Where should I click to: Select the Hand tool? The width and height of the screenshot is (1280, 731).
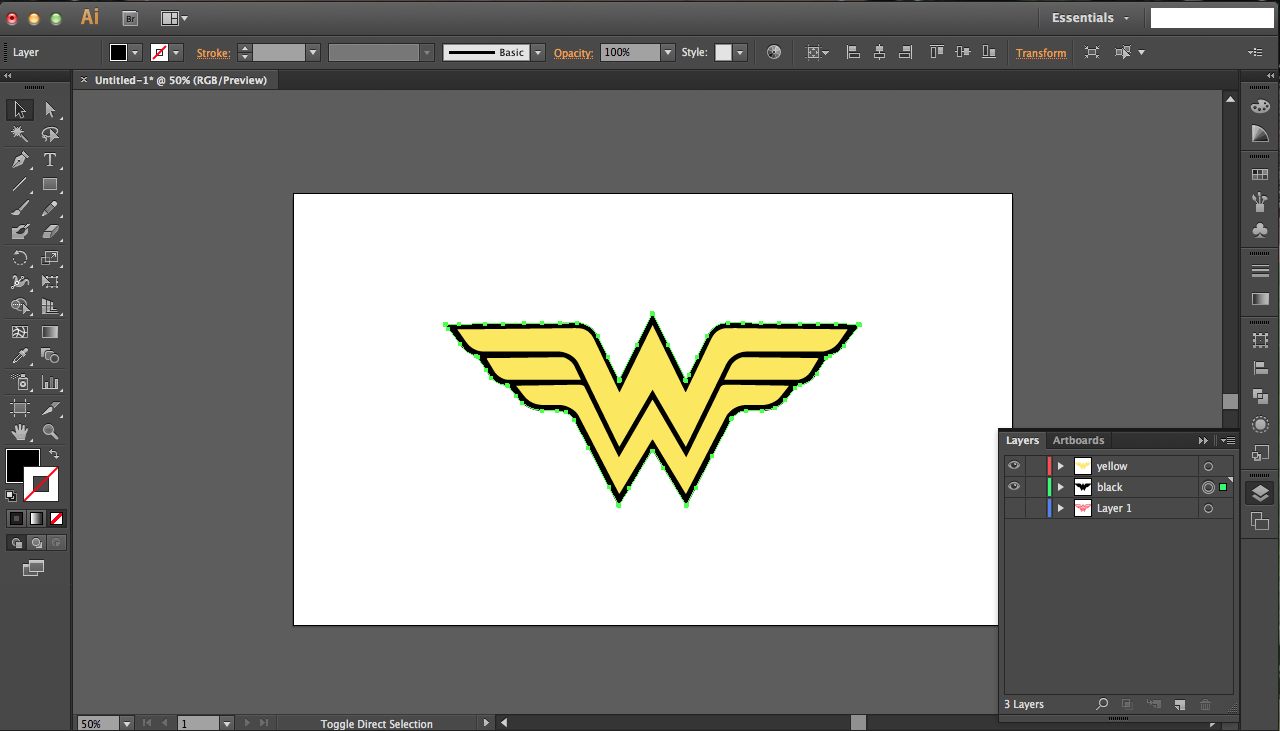[x=20, y=432]
